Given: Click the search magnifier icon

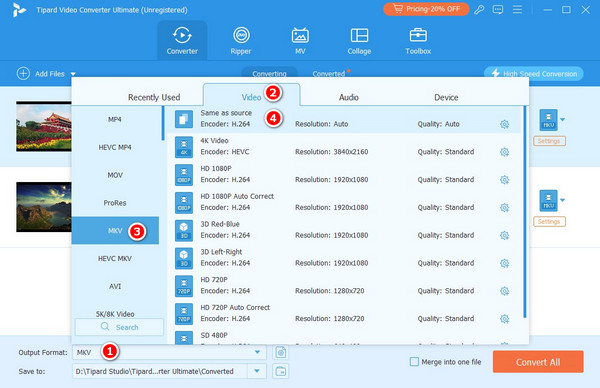Looking at the screenshot, I should pyautogui.click(x=105, y=327).
